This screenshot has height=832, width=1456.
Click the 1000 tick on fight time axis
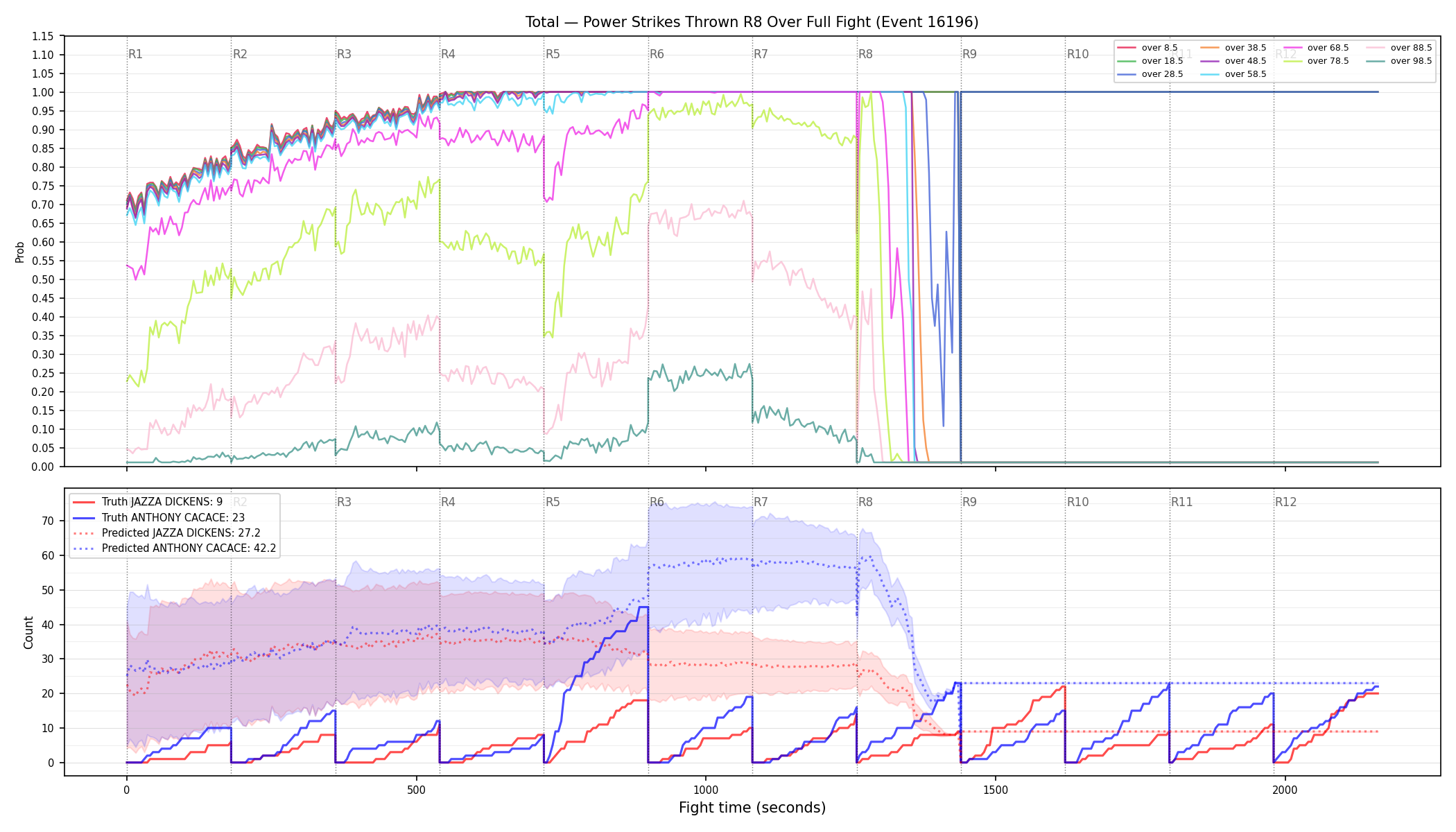click(706, 790)
